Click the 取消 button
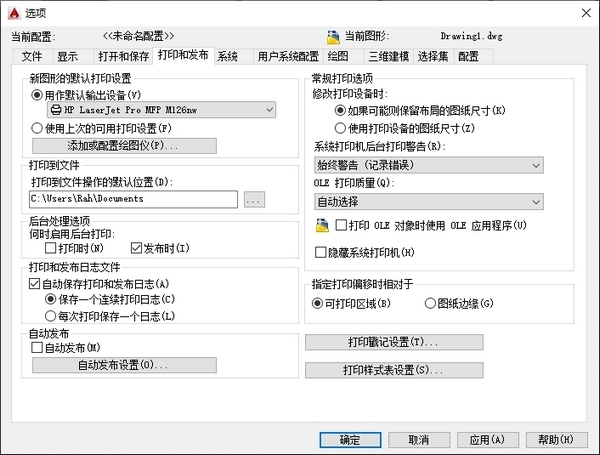 [x=419, y=440]
